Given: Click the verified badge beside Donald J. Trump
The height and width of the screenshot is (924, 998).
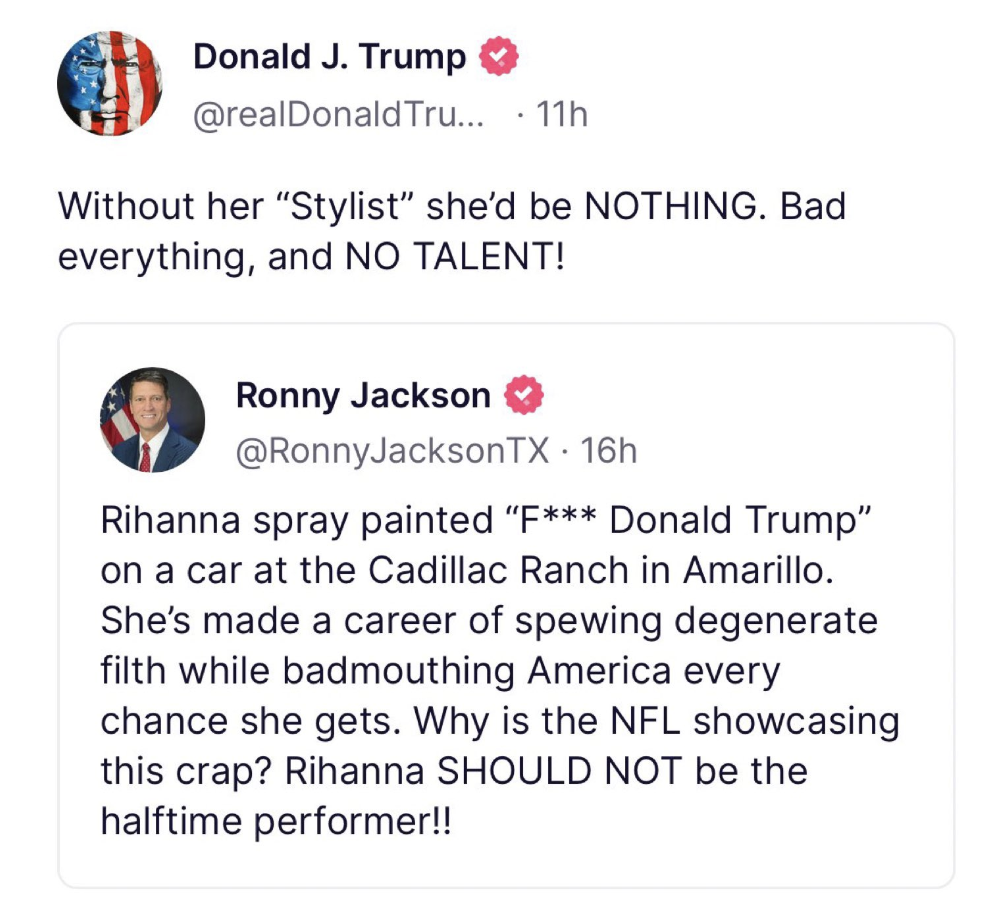Looking at the screenshot, I should [500, 58].
